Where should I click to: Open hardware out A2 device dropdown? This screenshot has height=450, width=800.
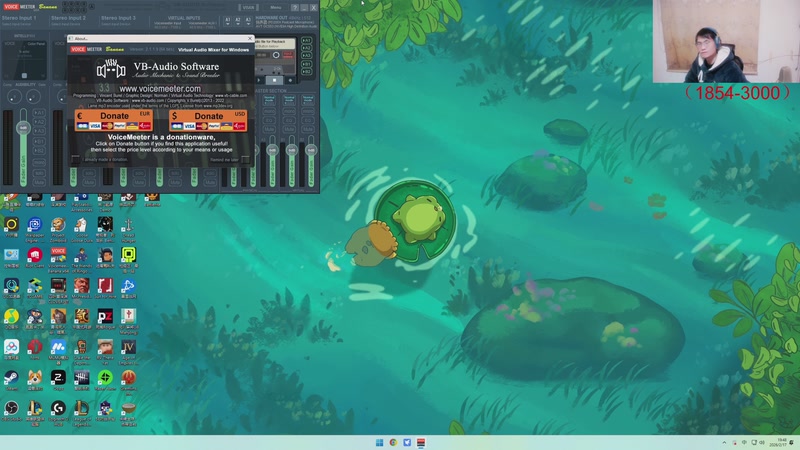(x=238, y=21)
